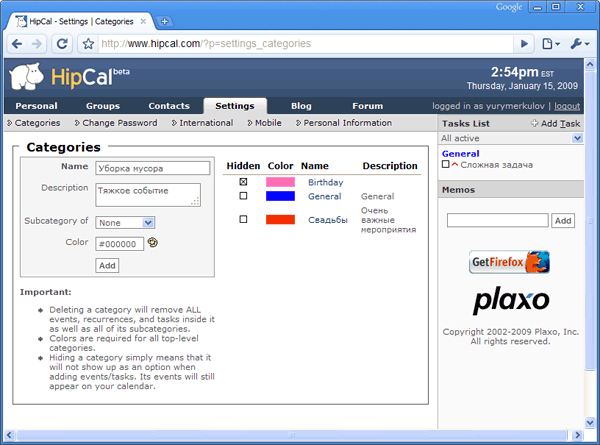Open the page control menu icon
Image resolution: width=600 pixels, height=445 pixels.
[551, 44]
